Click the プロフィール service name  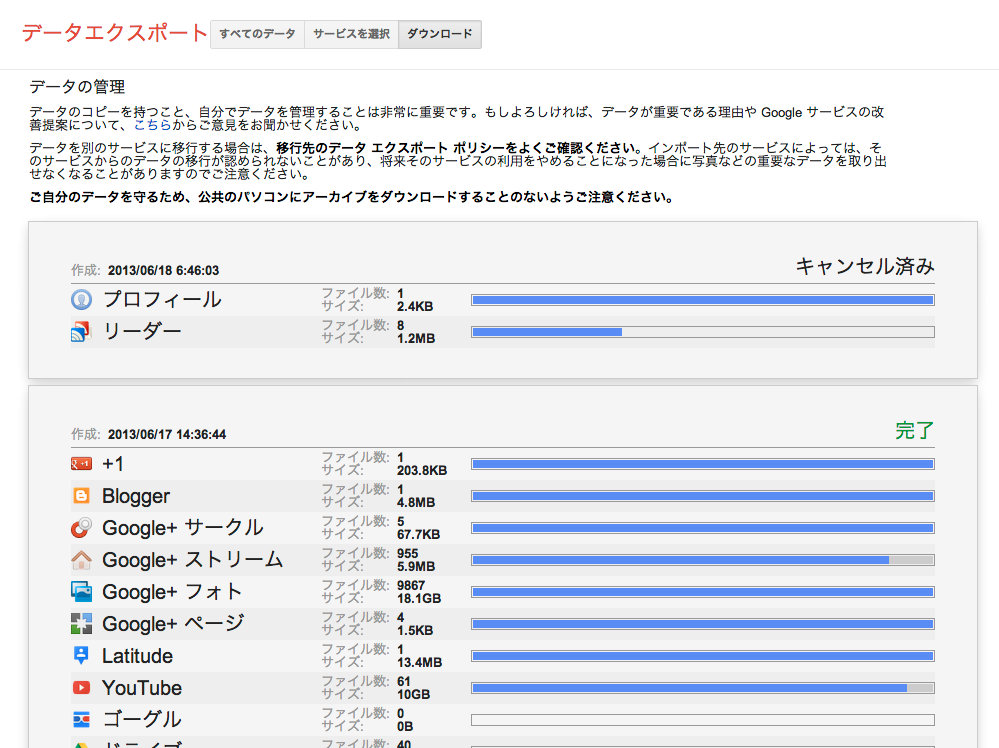tap(162, 299)
